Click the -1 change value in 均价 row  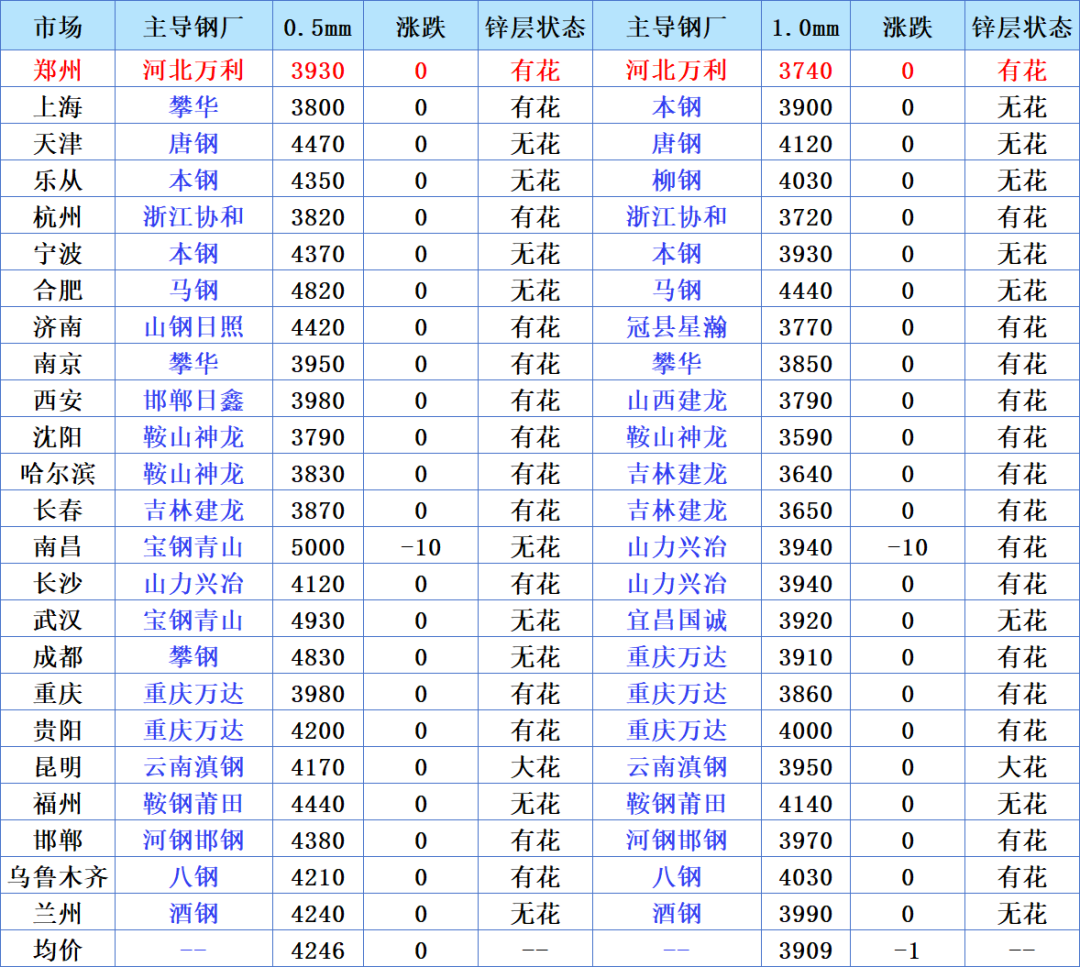(x=907, y=950)
